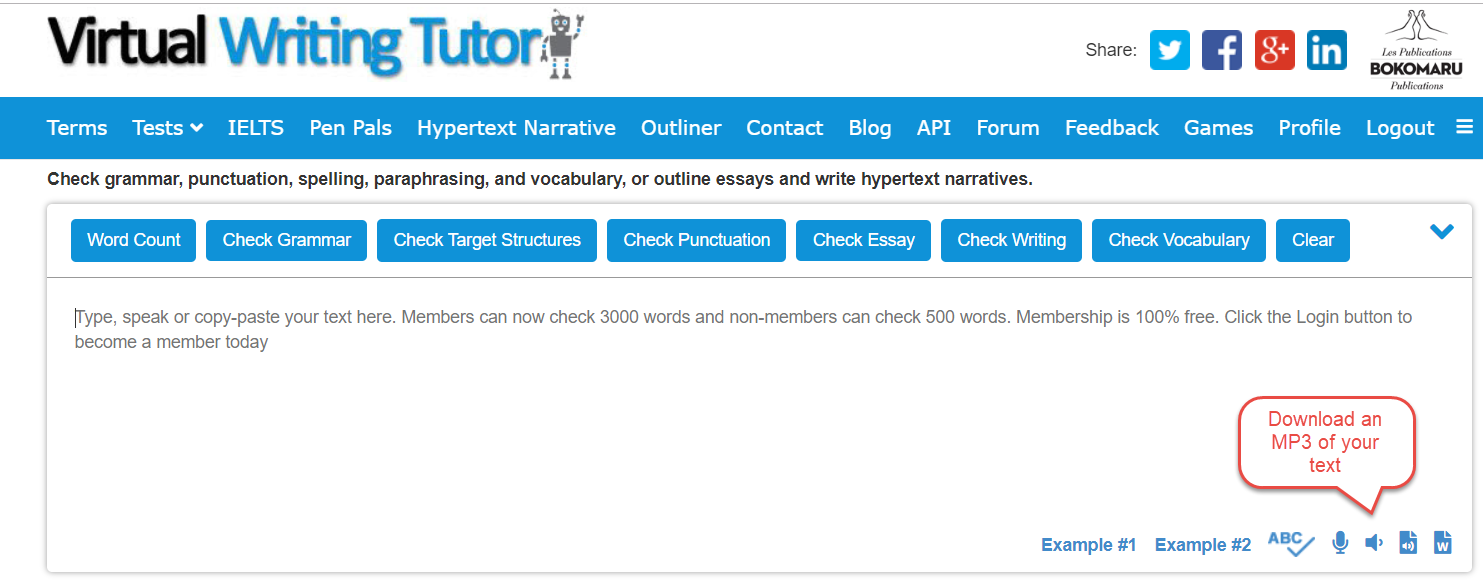The width and height of the screenshot is (1483, 580).
Task: Download an MP3 of your text
Action: (1408, 542)
